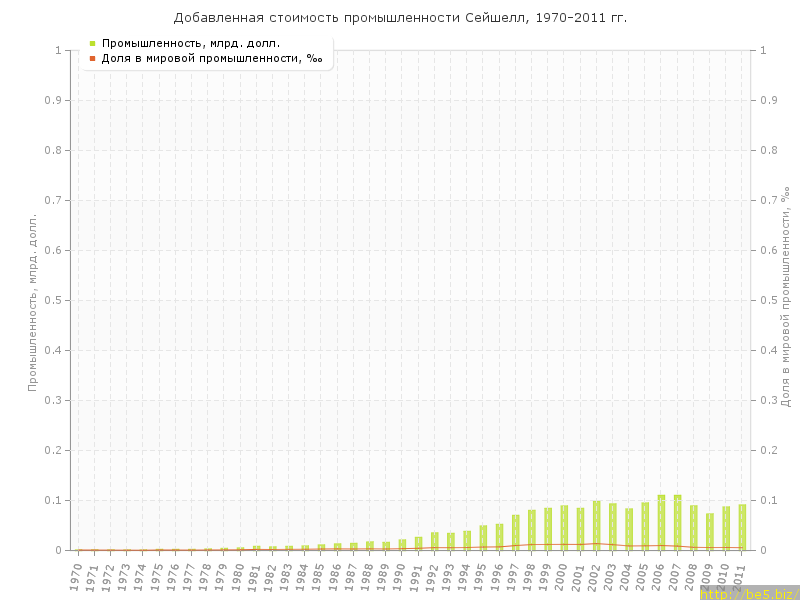Viewport: 800px width, 600px height.
Task: Click the bar for year 1997
Action: click(x=515, y=533)
